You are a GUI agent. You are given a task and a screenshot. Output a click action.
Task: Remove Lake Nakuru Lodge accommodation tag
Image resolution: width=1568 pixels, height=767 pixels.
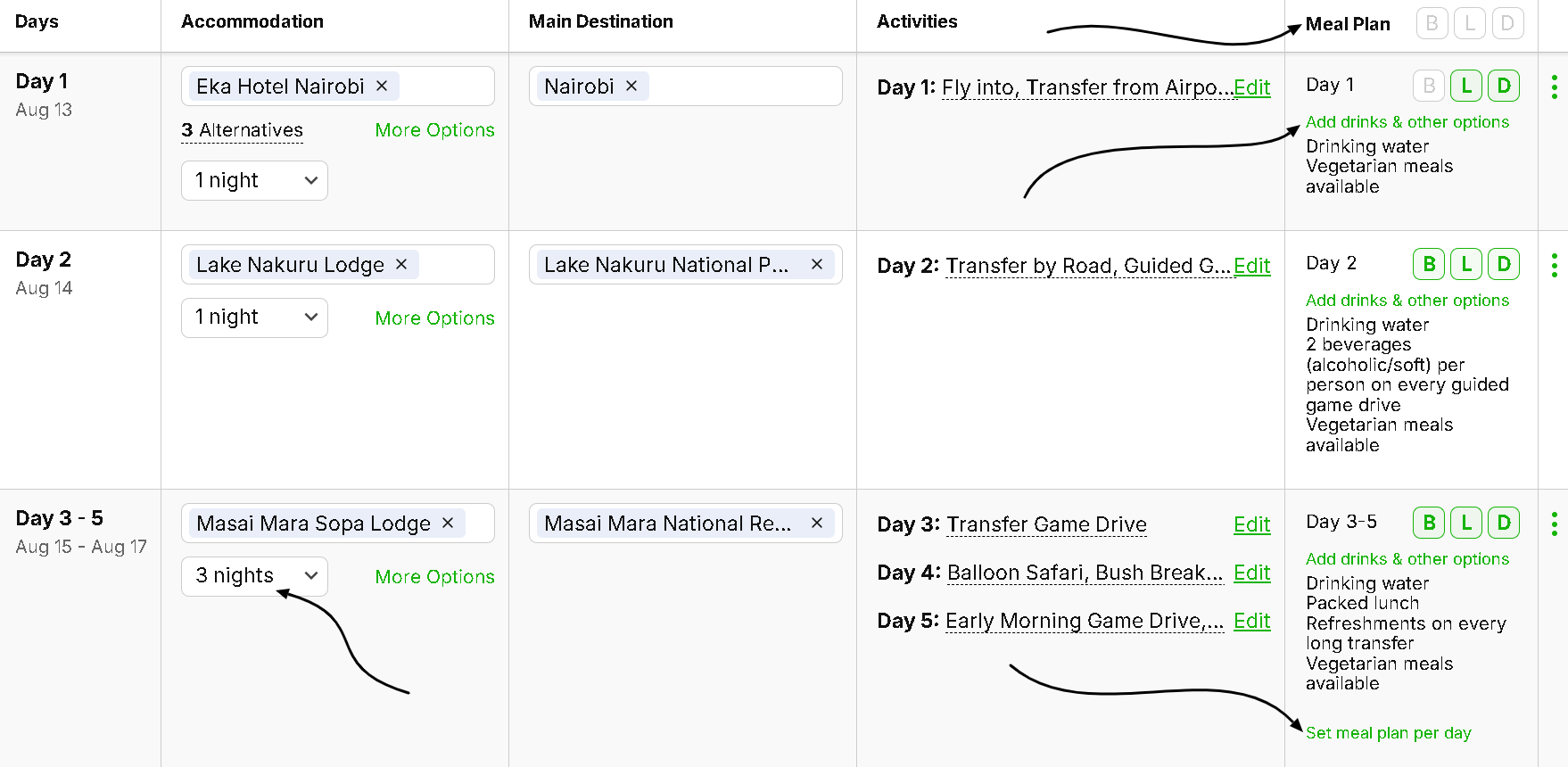click(401, 264)
